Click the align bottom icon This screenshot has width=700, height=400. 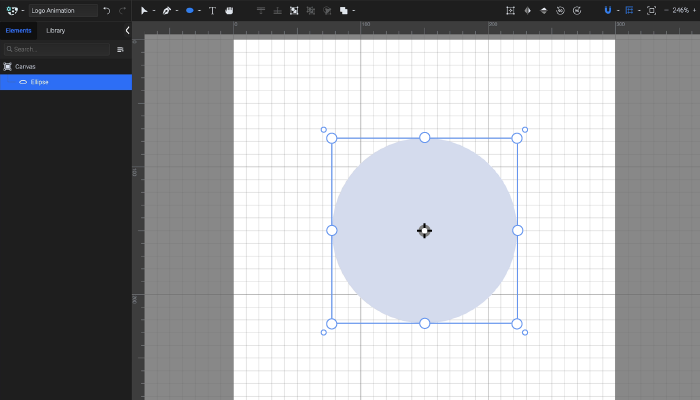(277, 10)
